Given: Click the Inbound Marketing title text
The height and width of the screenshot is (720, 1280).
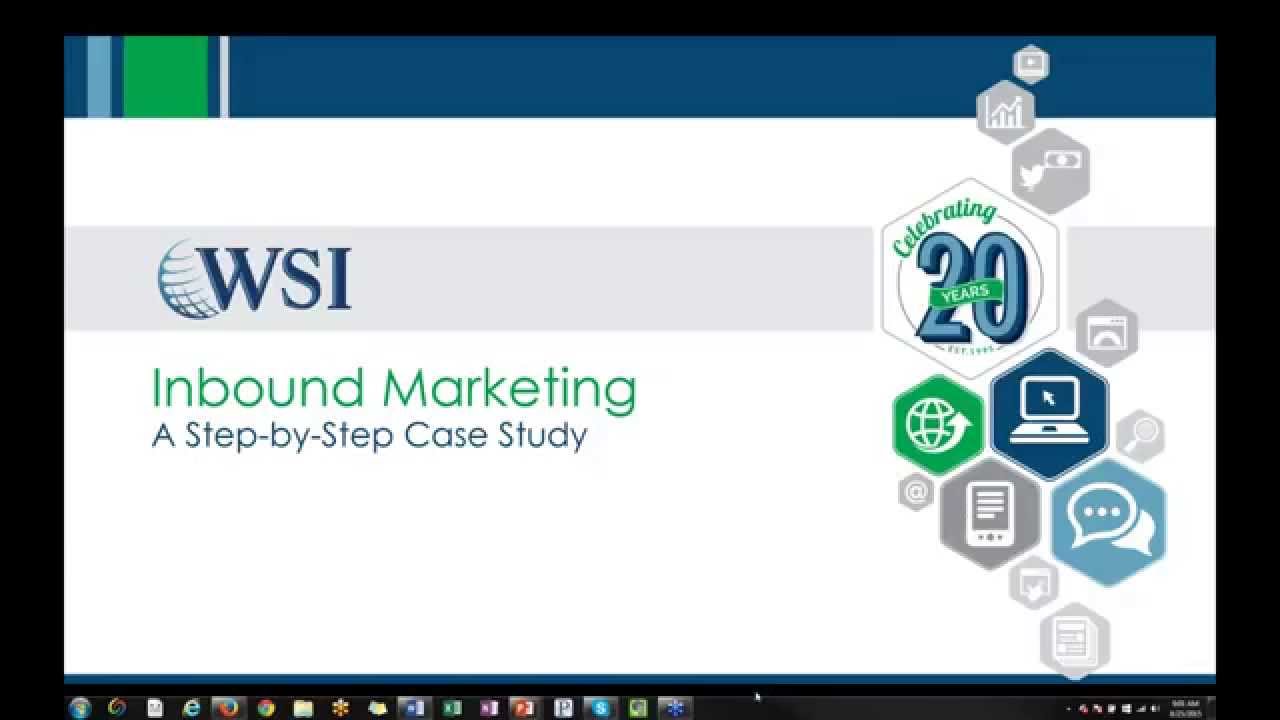Looking at the screenshot, I should click(x=394, y=388).
